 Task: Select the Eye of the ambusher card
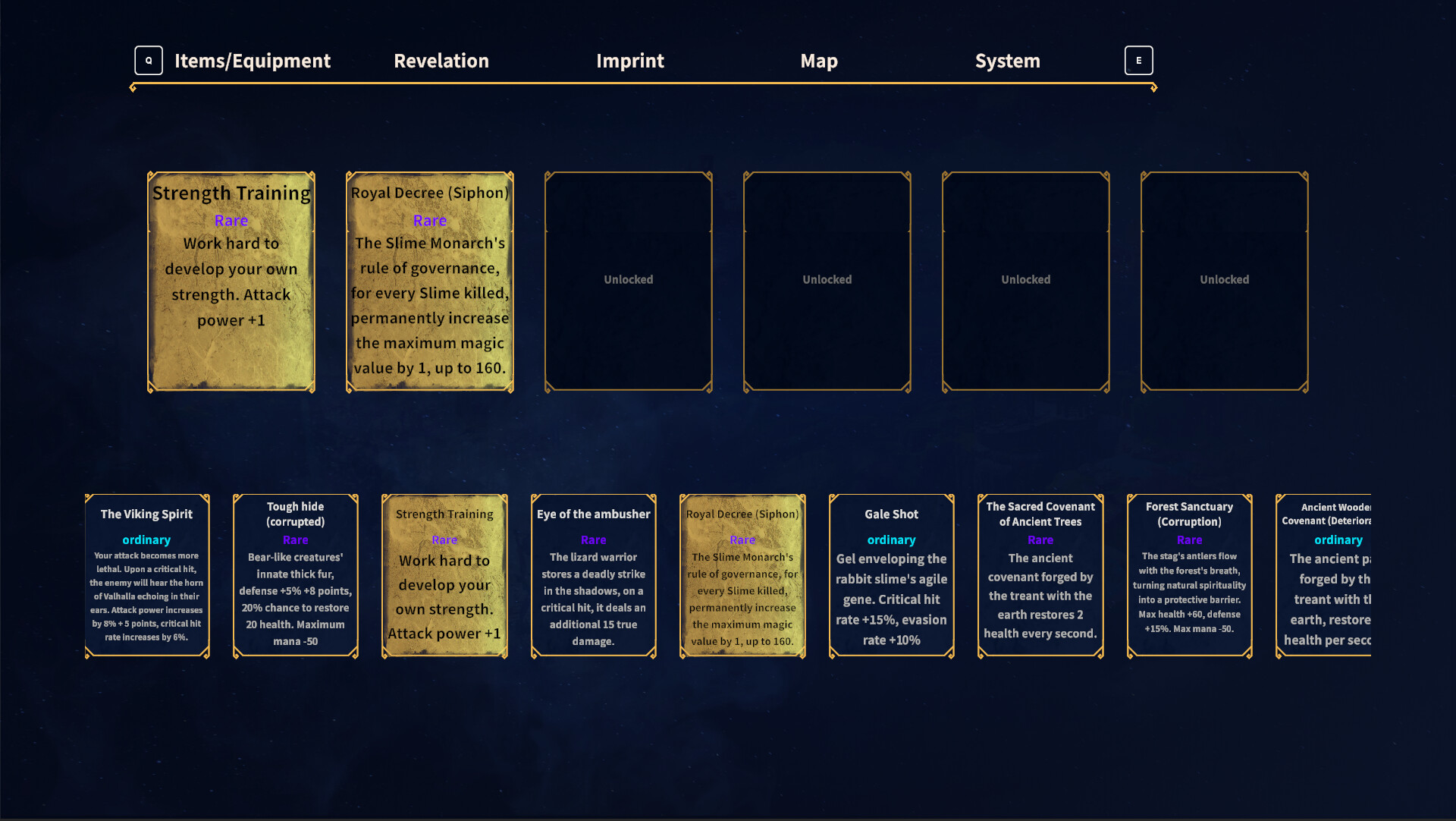coord(593,574)
